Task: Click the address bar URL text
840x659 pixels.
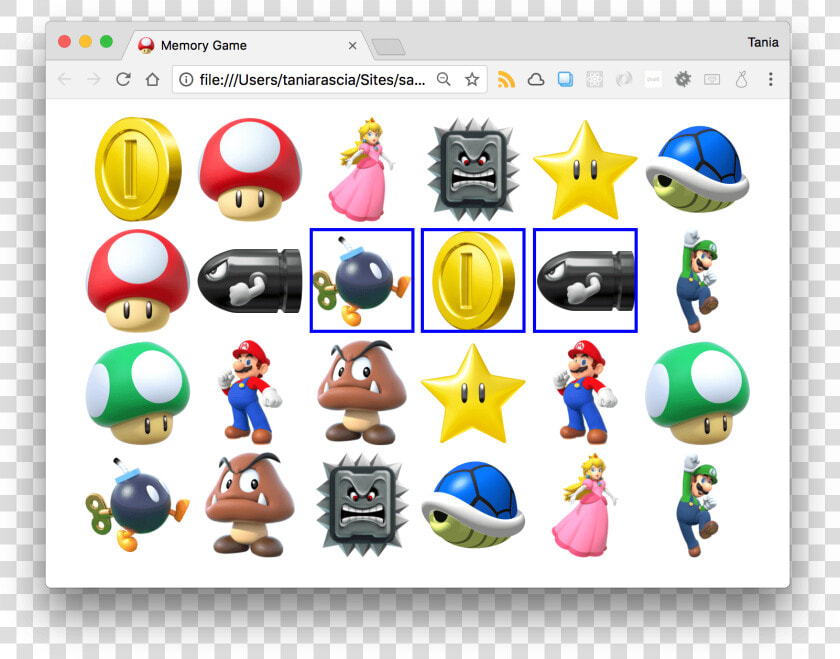Action: coord(312,80)
